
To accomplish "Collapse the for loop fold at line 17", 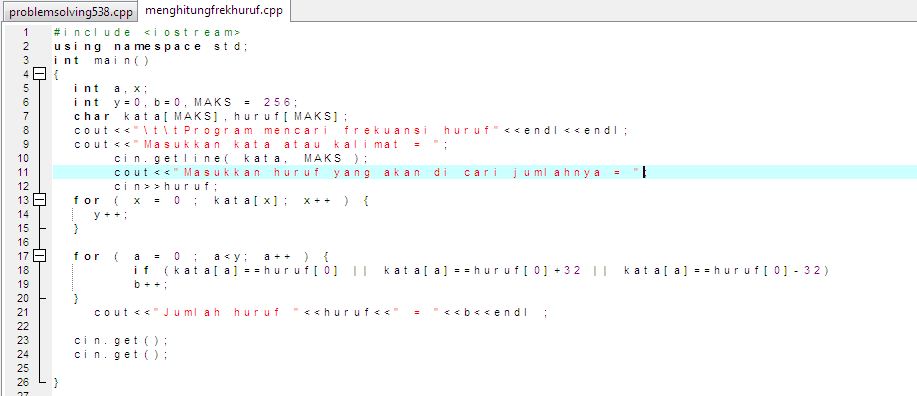I will (x=39, y=256).
